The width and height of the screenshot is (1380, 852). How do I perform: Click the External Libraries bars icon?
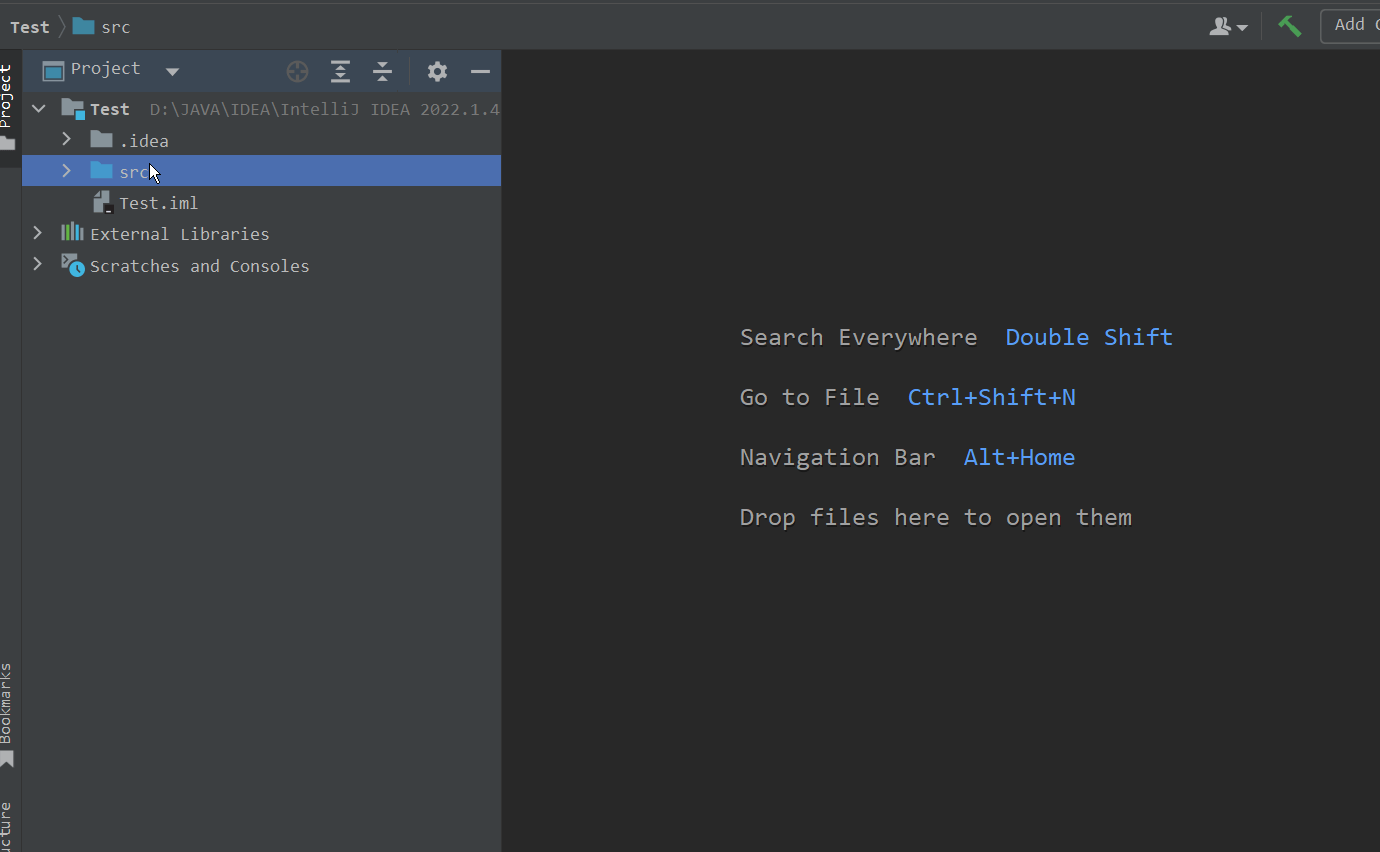(x=72, y=232)
